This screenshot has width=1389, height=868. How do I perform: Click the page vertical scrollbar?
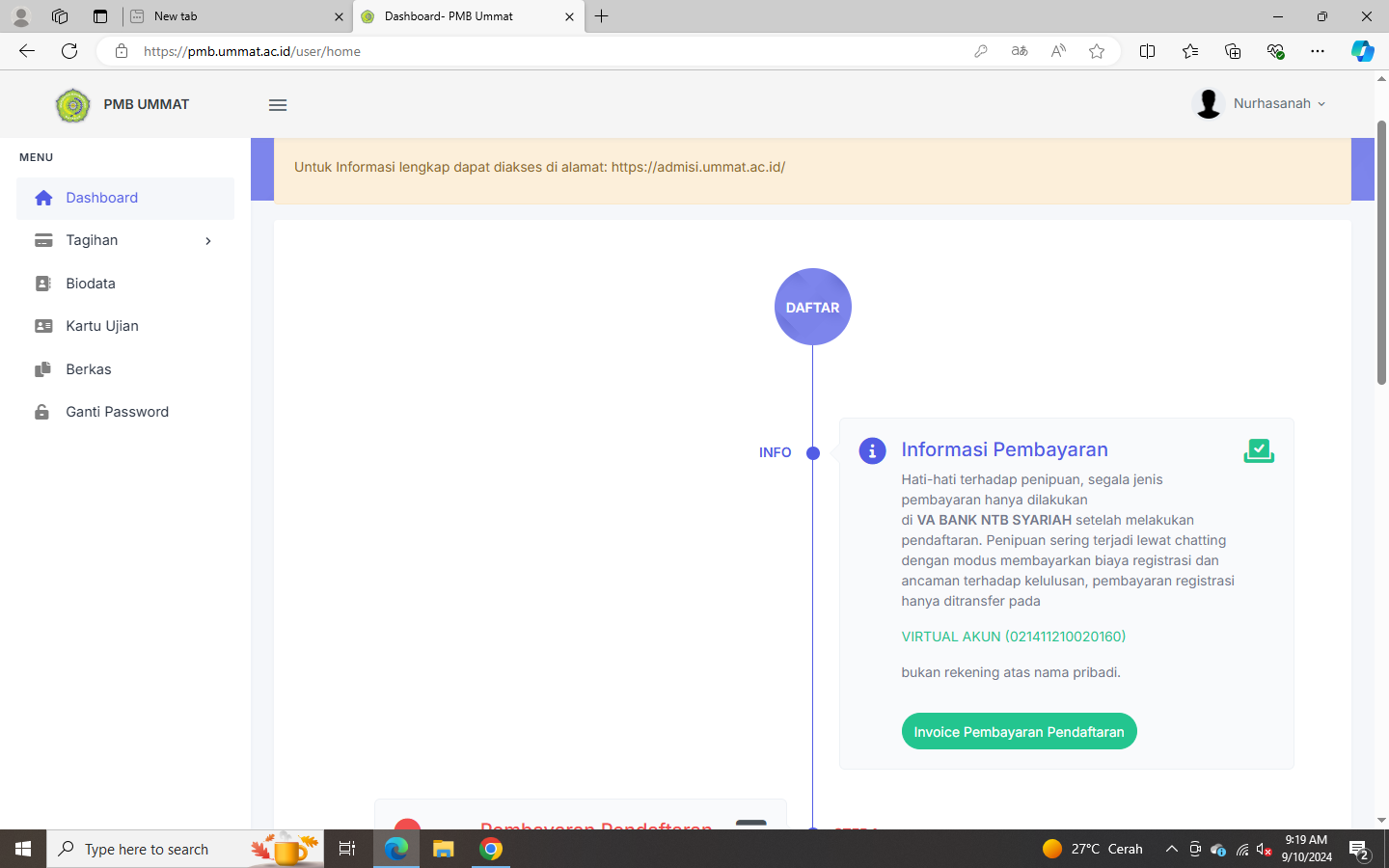point(1381,253)
